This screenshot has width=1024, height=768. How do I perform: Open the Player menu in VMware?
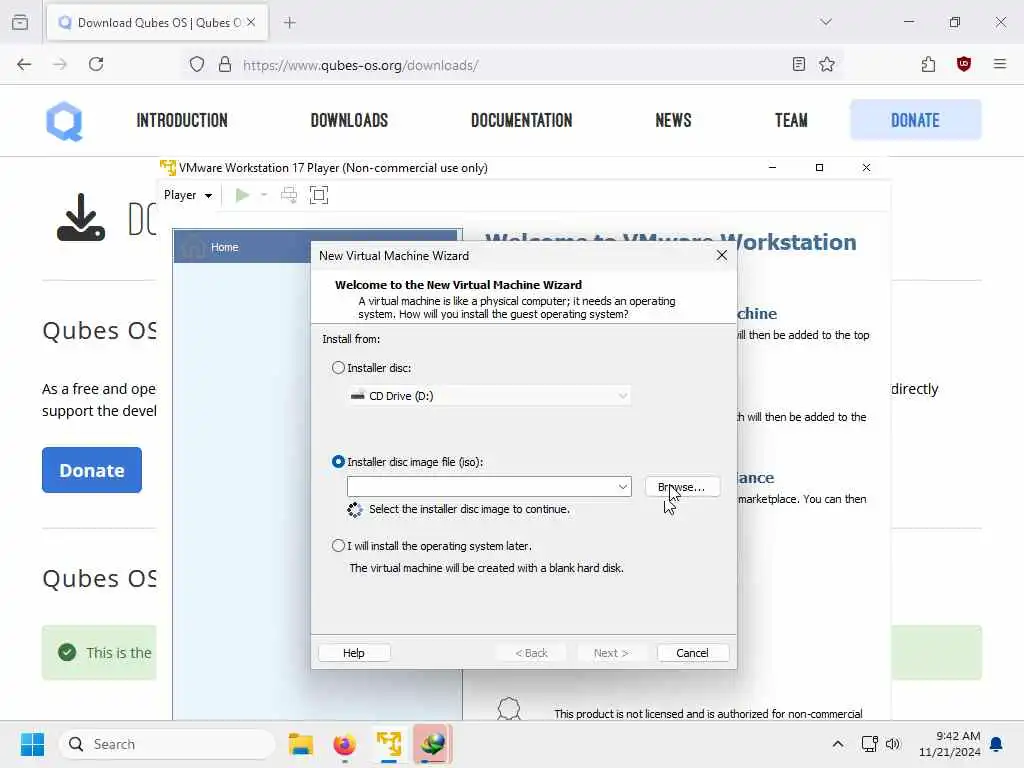[x=187, y=195]
